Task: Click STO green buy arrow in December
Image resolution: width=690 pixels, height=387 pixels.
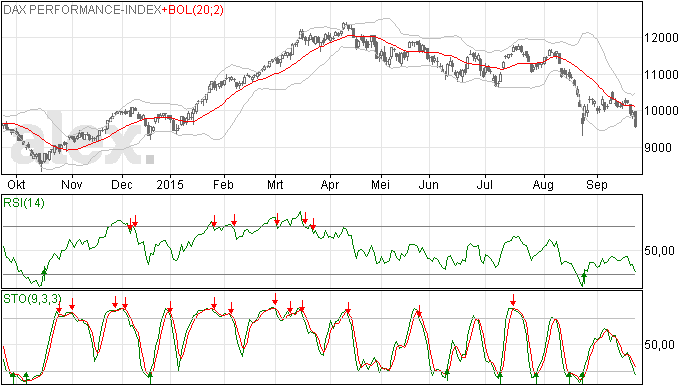Action: (x=150, y=377)
